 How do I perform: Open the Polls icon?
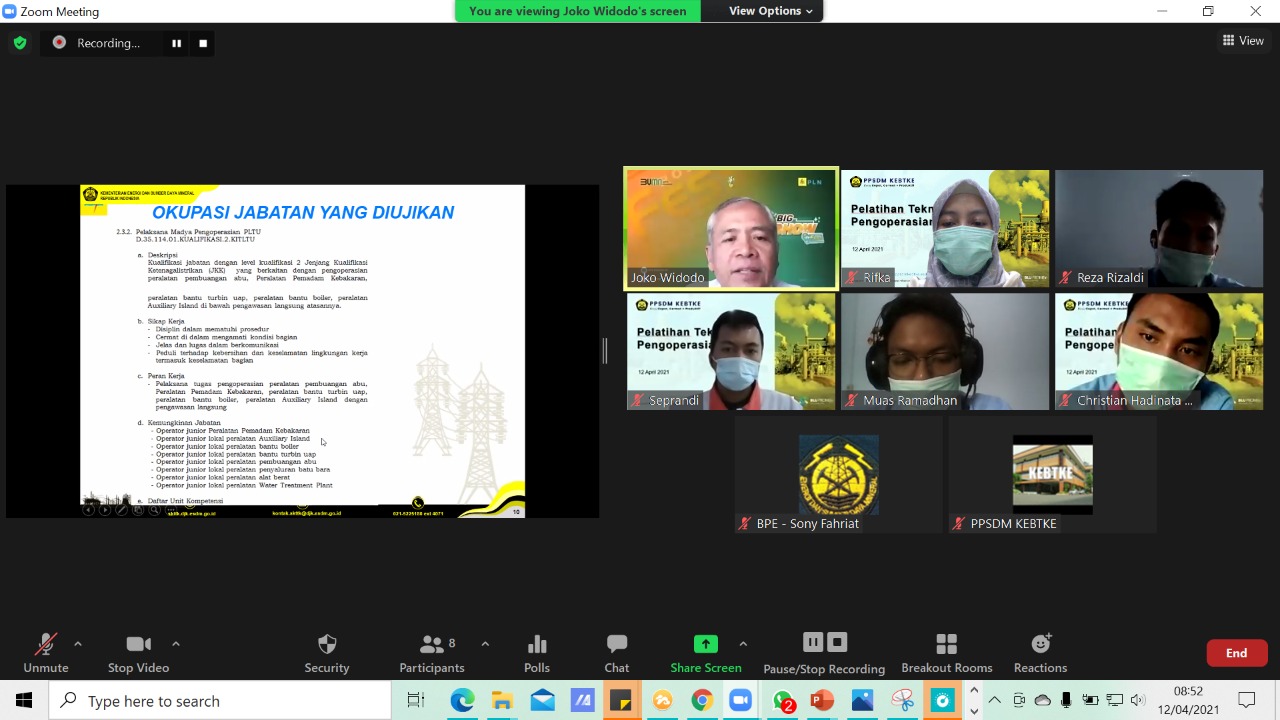[537, 653]
